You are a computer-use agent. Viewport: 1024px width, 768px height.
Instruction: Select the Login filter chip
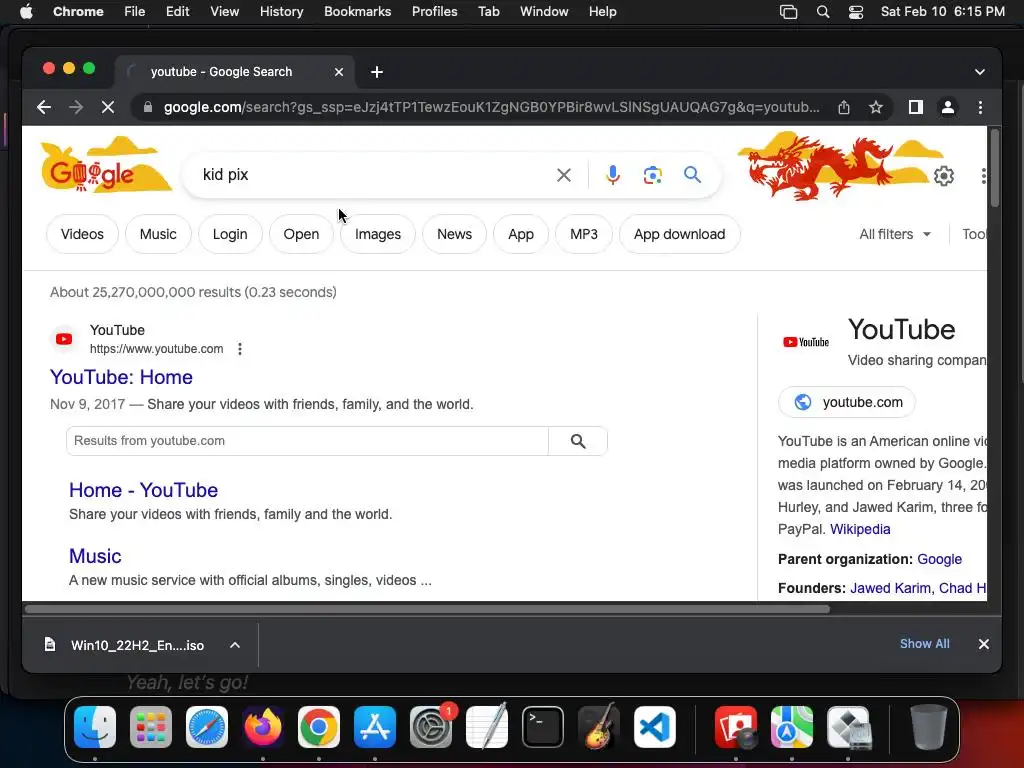pyautogui.click(x=230, y=234)
